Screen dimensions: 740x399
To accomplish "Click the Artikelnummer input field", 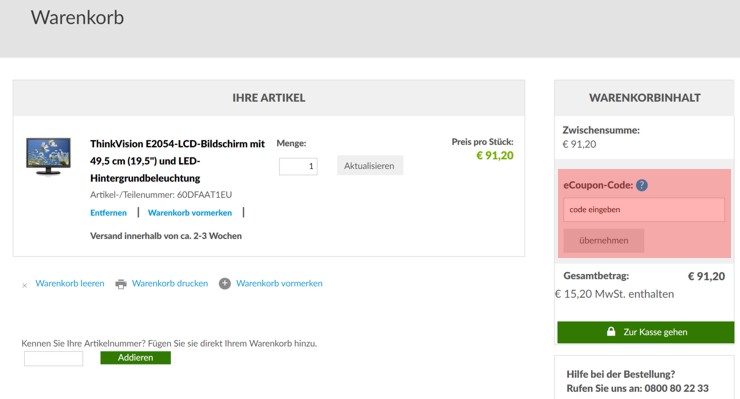I will tap(53, 358).
